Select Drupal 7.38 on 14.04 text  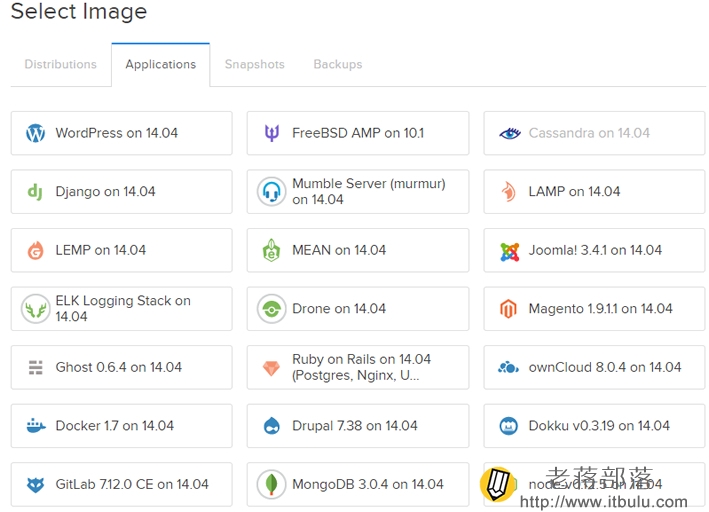point(355,426)
